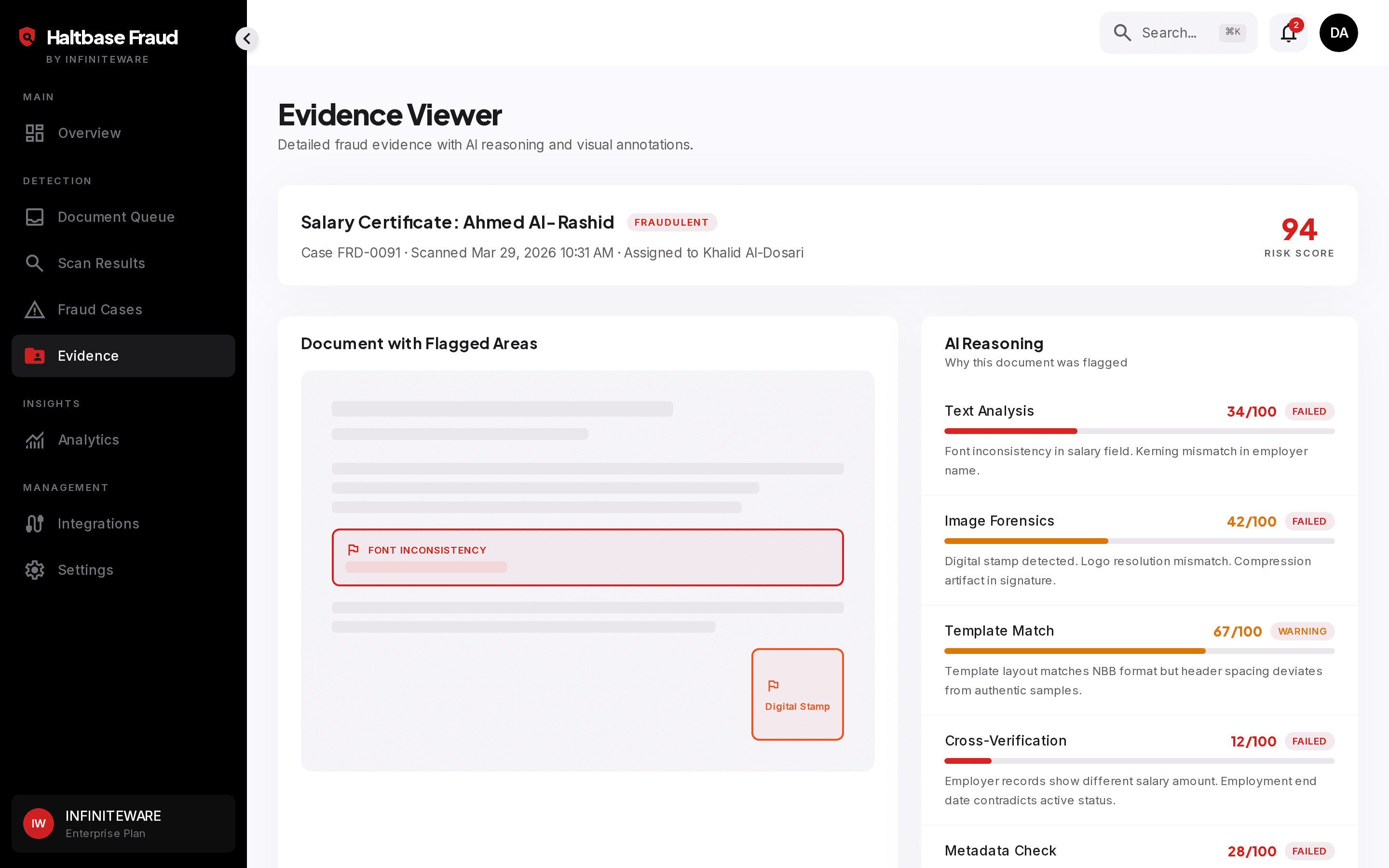Open the DA user avatar menu
1389x868 pixels.
[x=1338, y=33]
